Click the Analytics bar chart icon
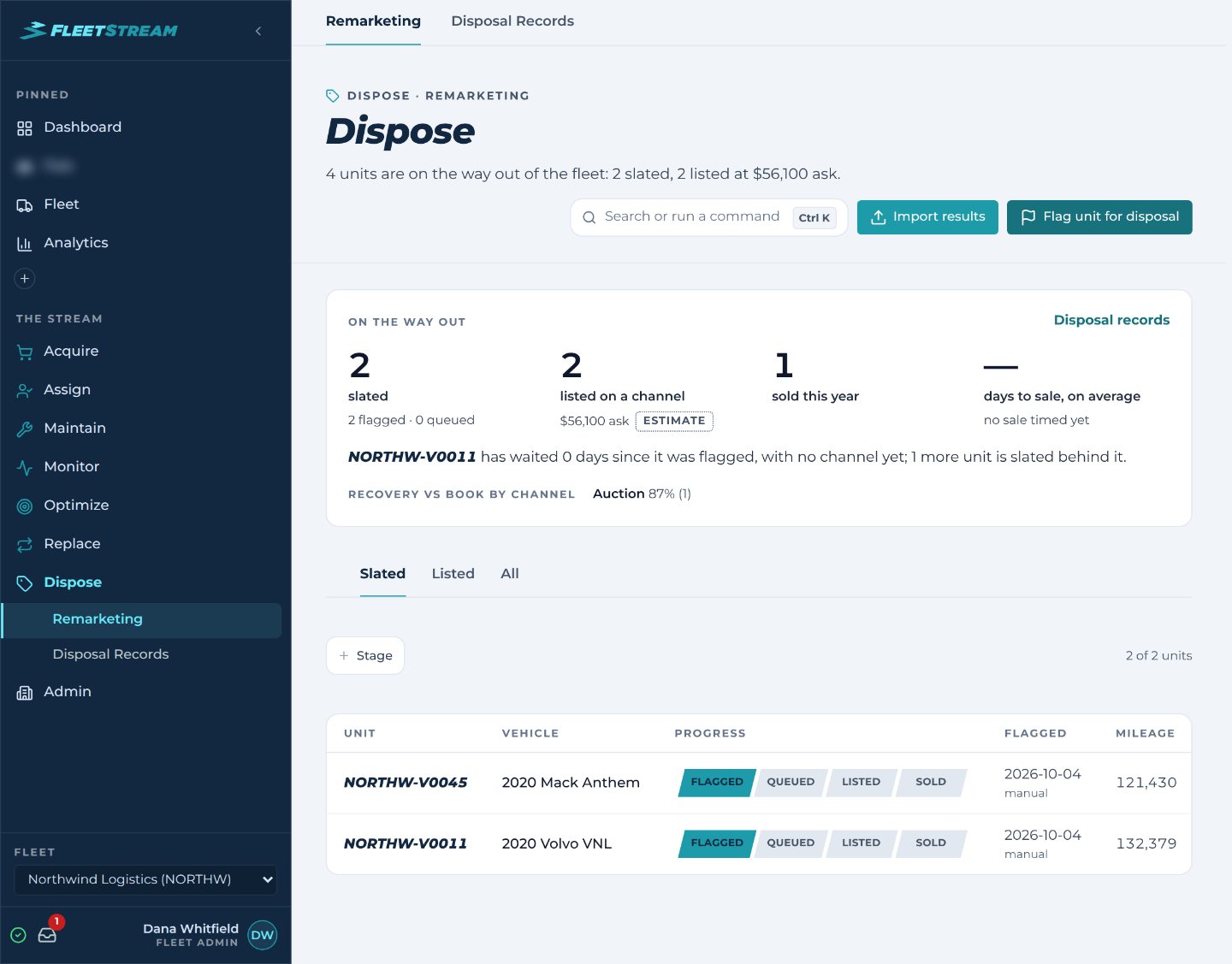Image resolution: width=1232 pixels, height=964 pixels. [25, 244]
